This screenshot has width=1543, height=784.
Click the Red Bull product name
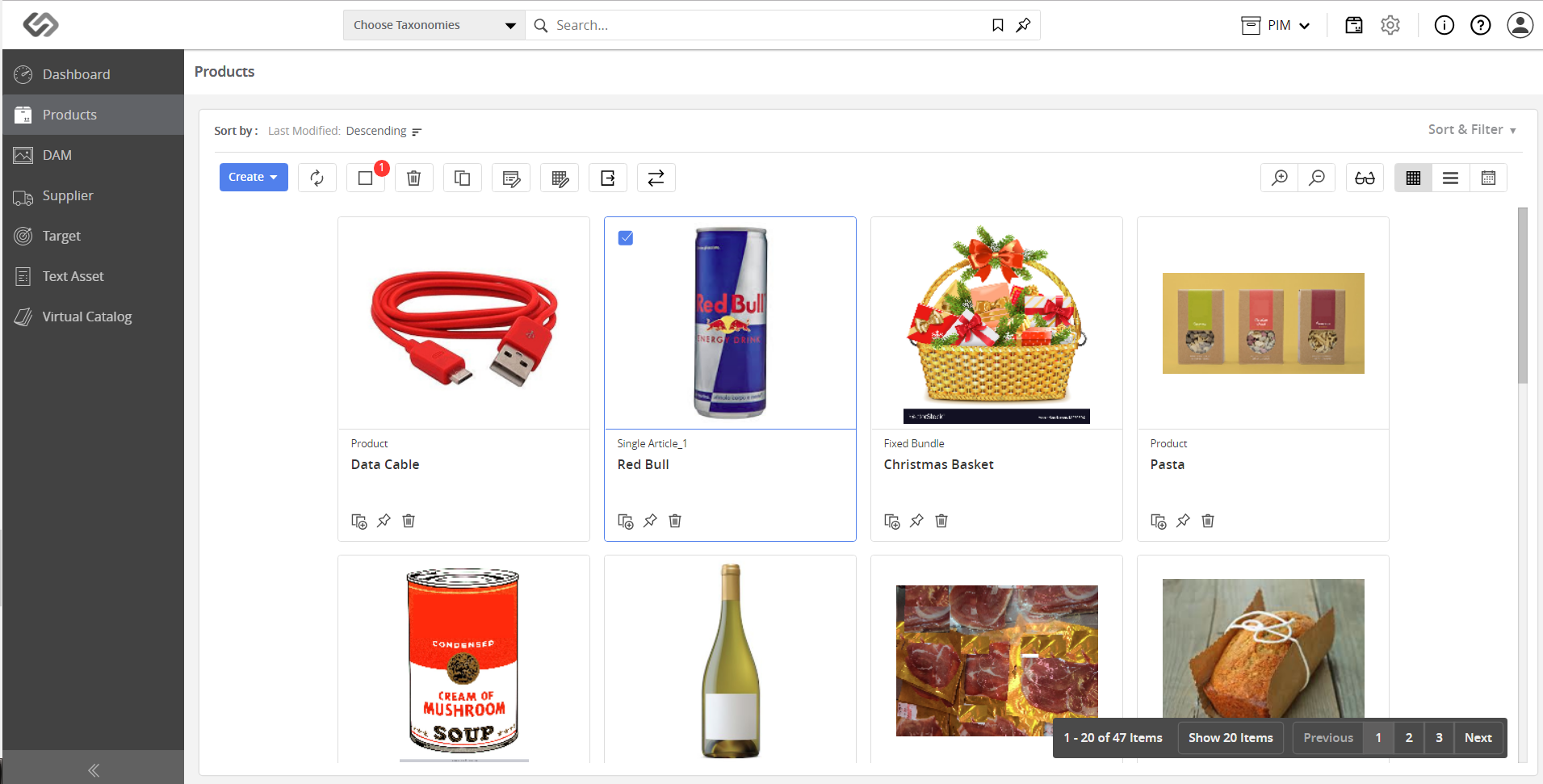pyautogui.click(x=643, y=465)
